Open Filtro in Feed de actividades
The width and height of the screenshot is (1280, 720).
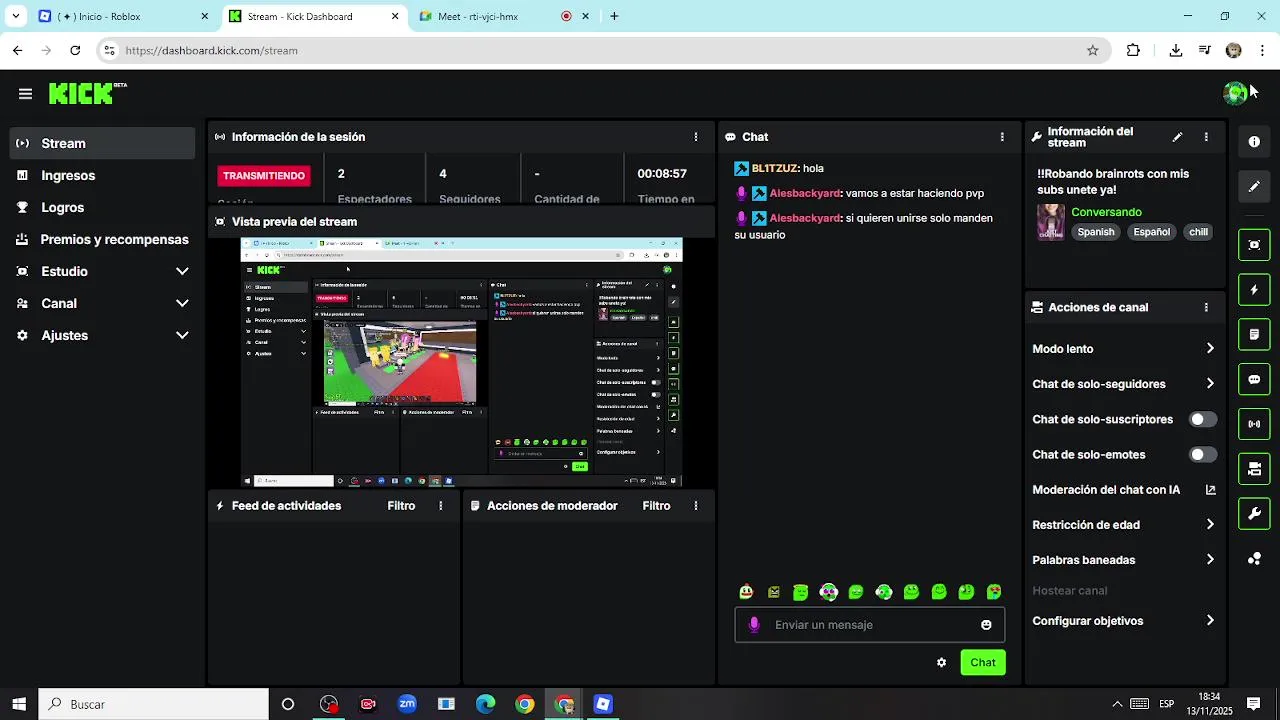pos(401,506)
